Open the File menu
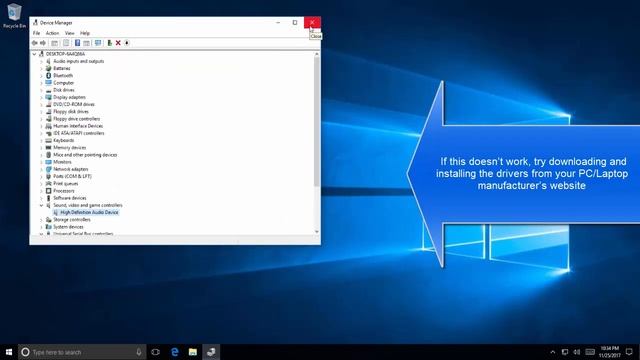Viewport: 640px width, 360px height. 36,33
